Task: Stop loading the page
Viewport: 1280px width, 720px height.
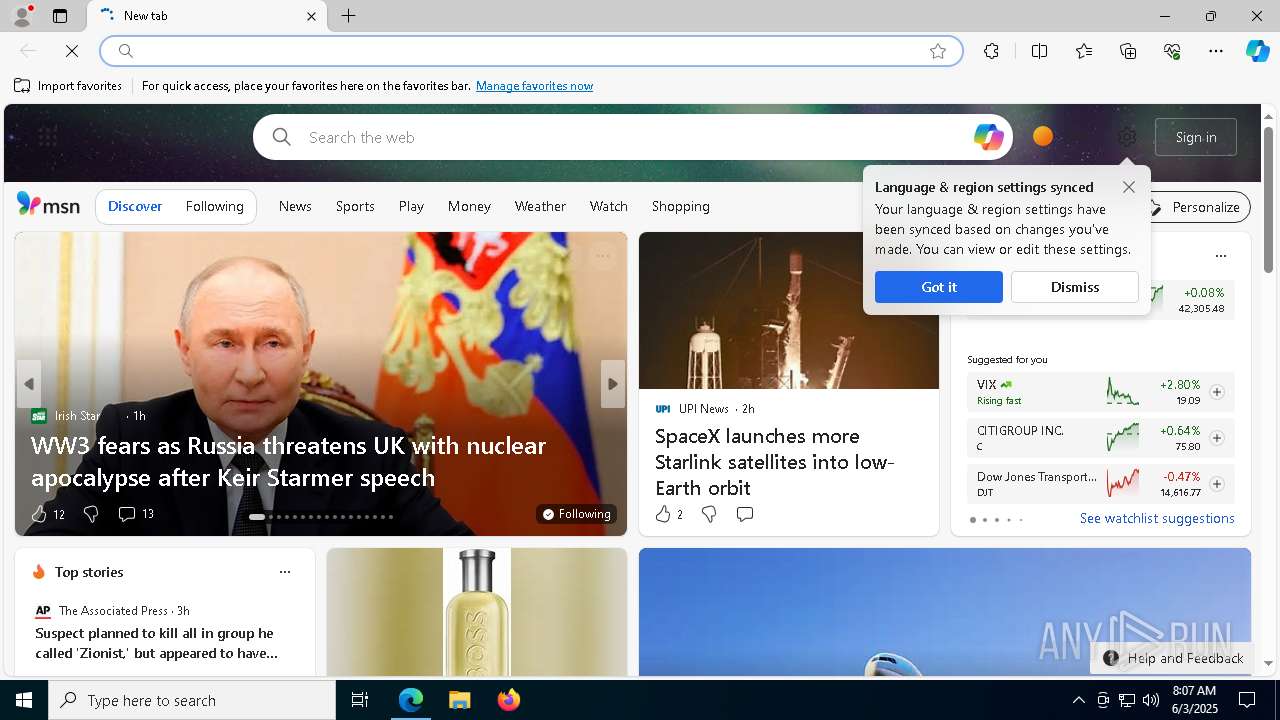Action: [x=72, y=51]
